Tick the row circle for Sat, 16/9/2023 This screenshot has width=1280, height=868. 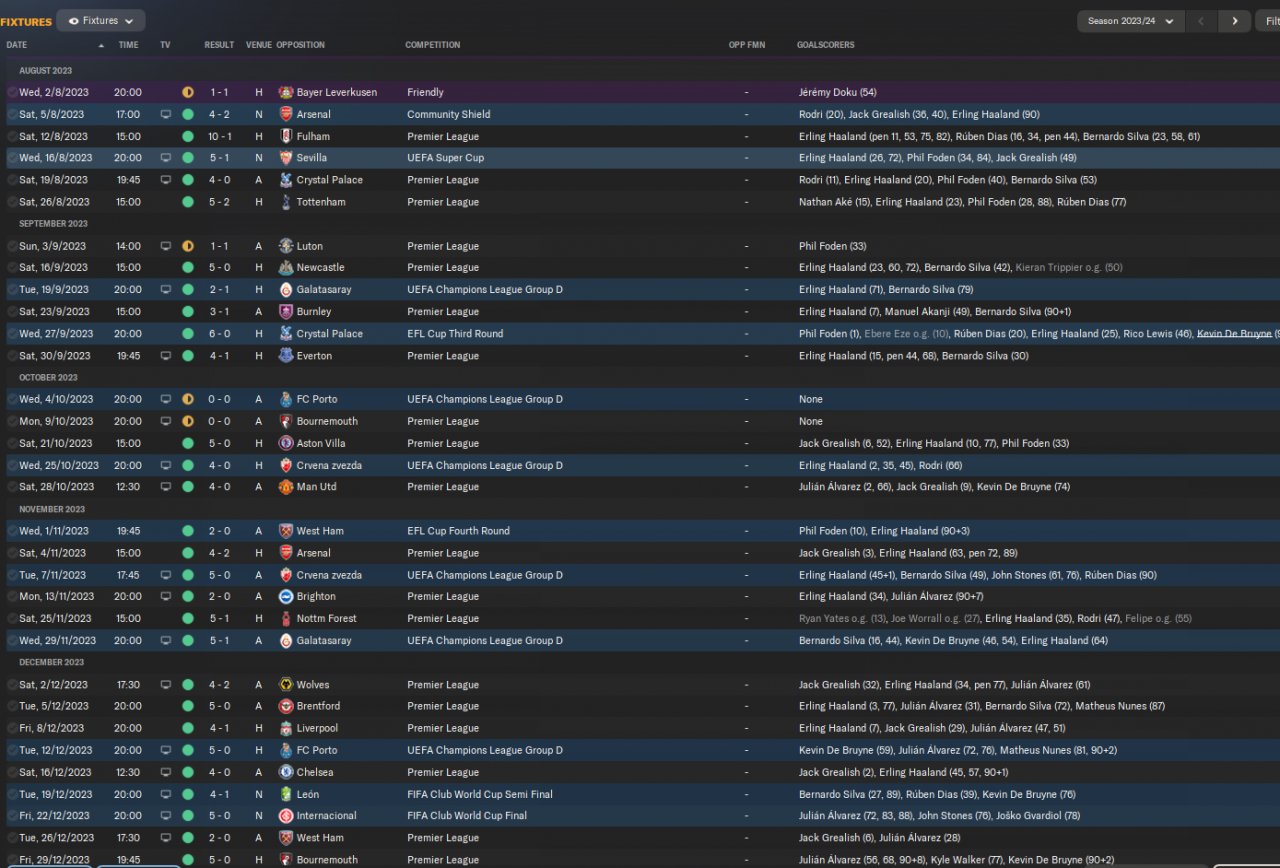[x=12, y=268]
